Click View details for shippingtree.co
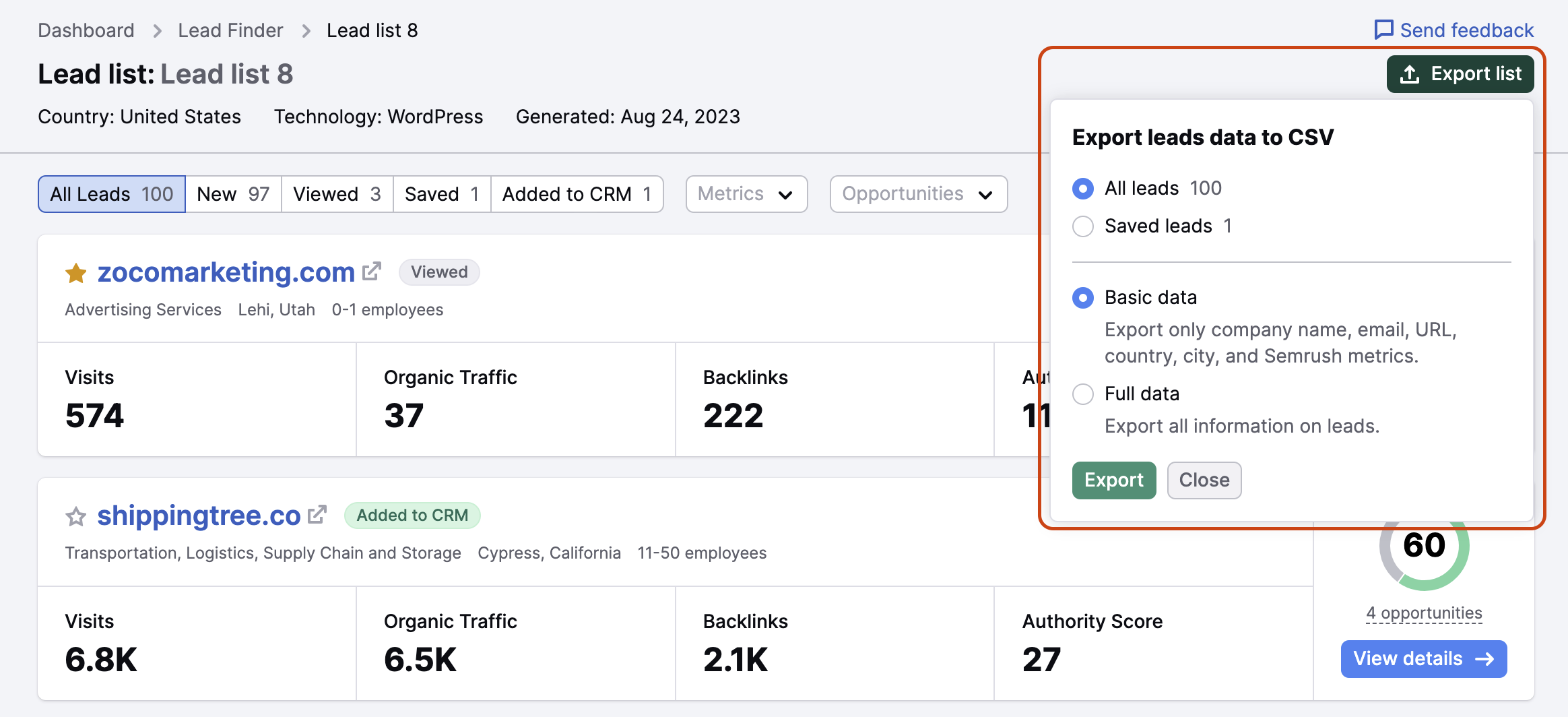Viewport: 1568px width, 717px height. [x=1423, y=658]
